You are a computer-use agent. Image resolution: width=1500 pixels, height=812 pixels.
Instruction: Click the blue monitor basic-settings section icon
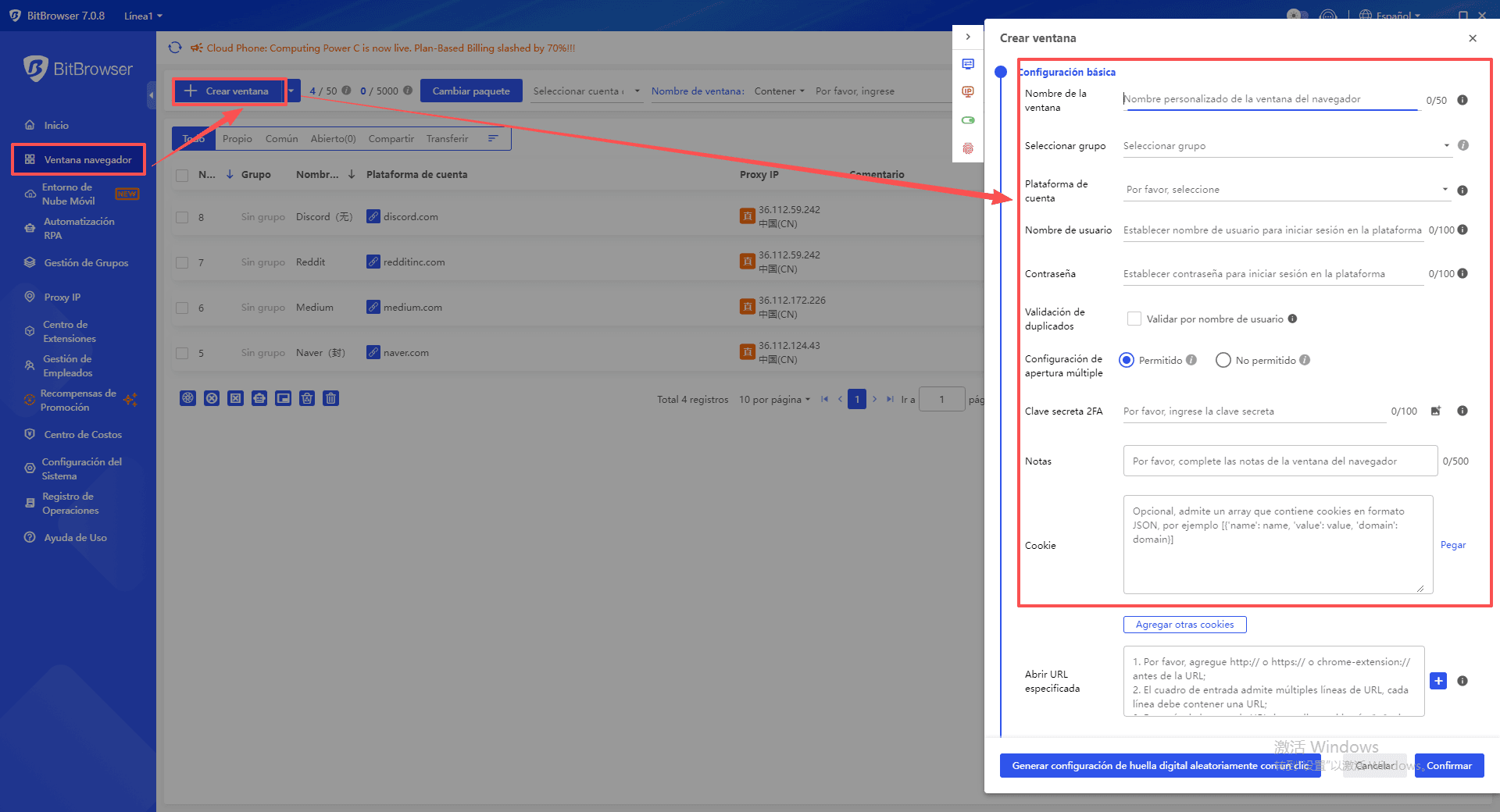[968, 64]
